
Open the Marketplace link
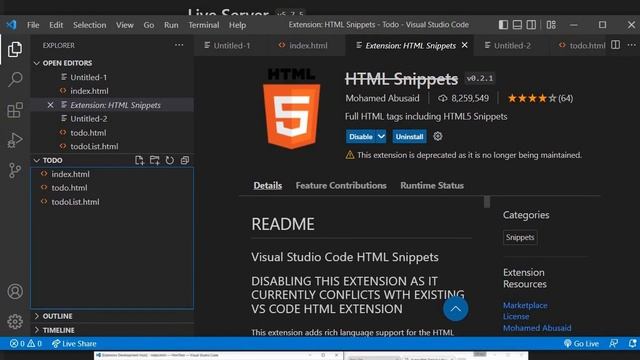point(525,305)
